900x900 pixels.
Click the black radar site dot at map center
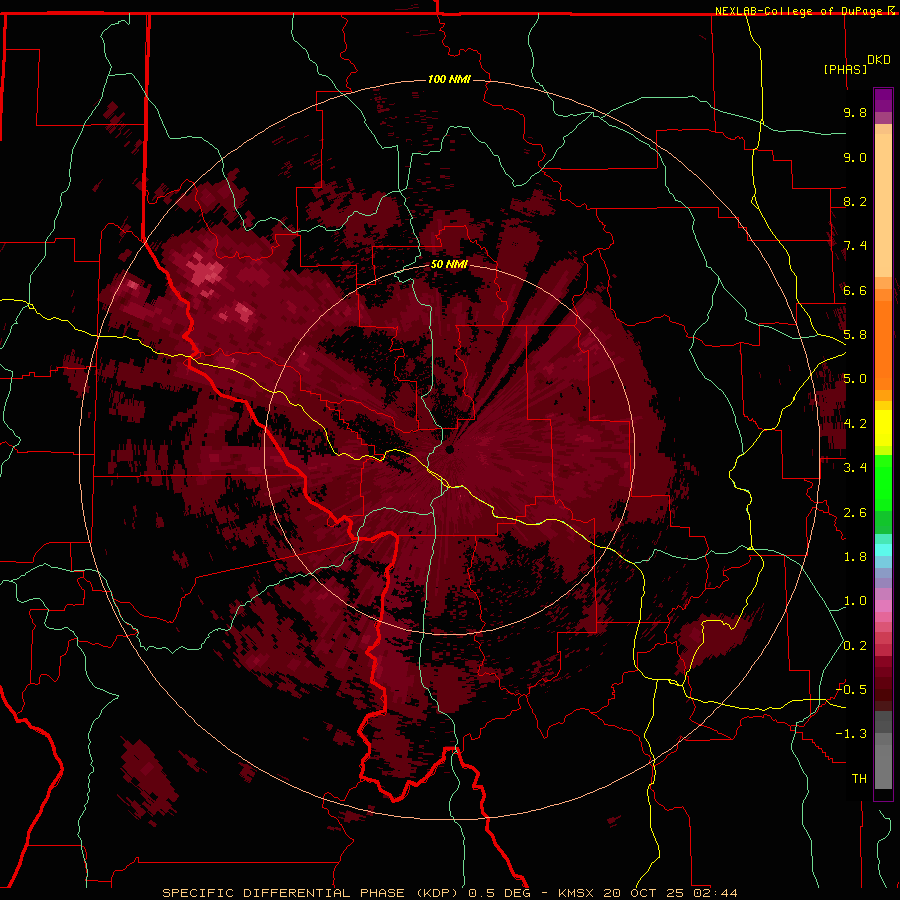[449, 449]
